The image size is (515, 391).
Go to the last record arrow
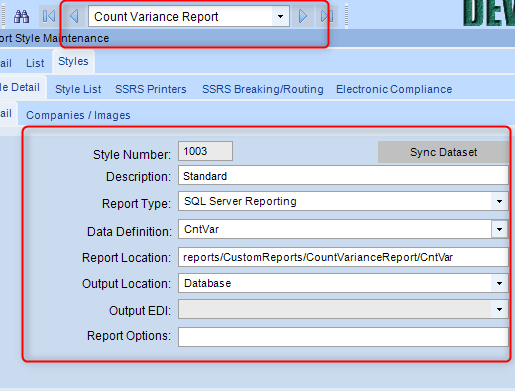coord(326,16)
